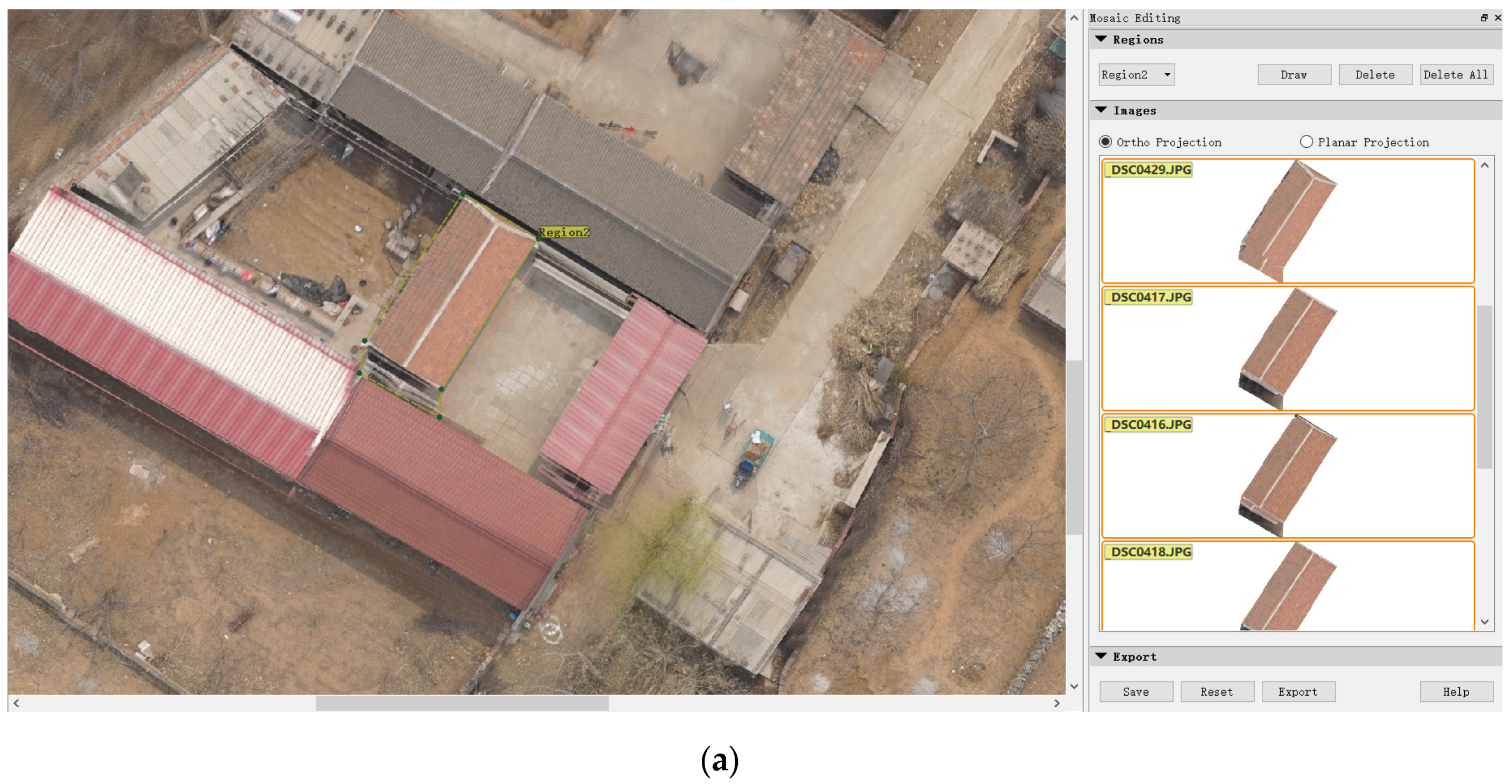This screenshot has width=1512, height=784.
Task: Click the Draw button
Action: coord(1294,74)
